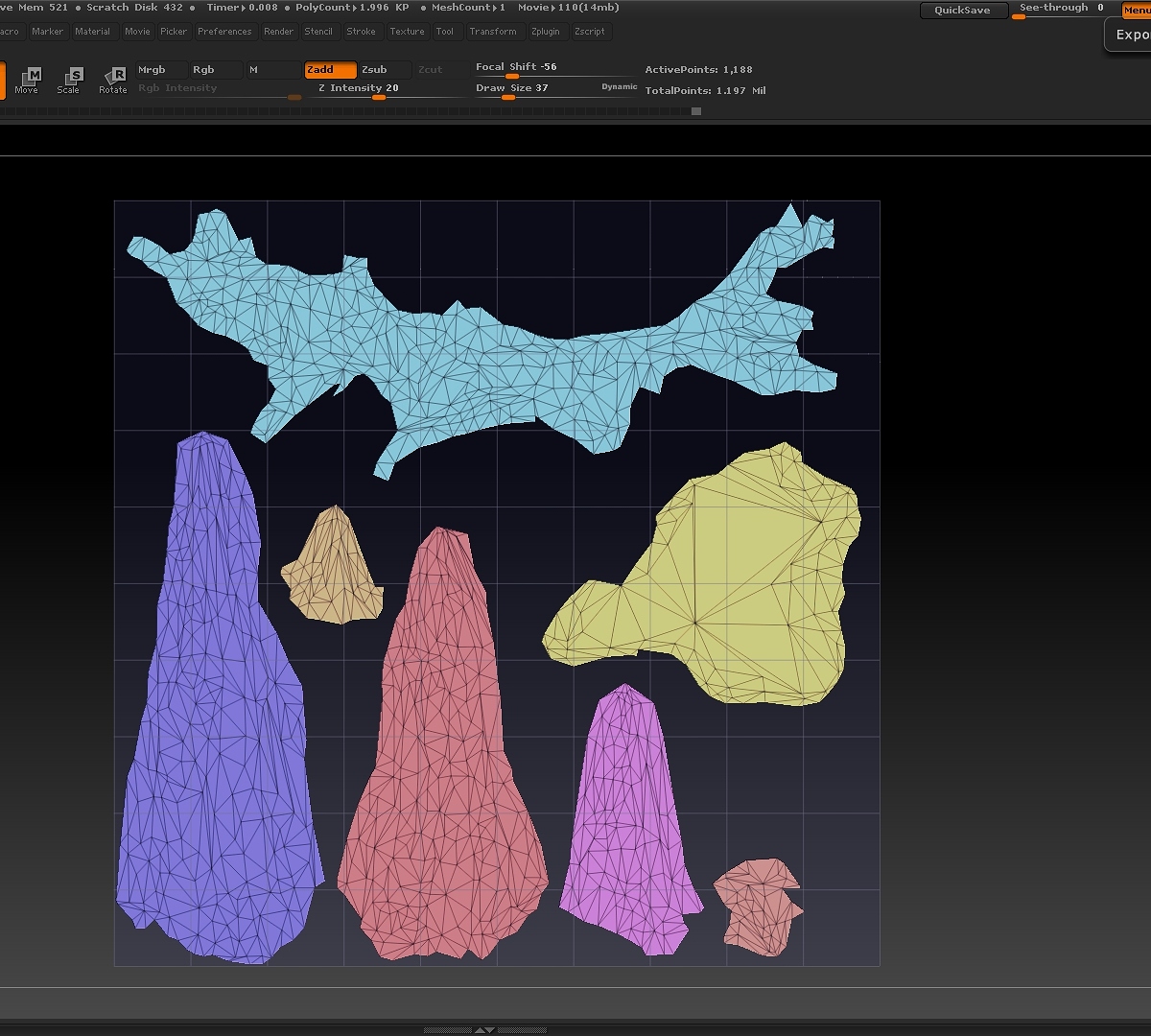
Task: Adjust the Focal Shift slider
Action: tap(554, 70)
